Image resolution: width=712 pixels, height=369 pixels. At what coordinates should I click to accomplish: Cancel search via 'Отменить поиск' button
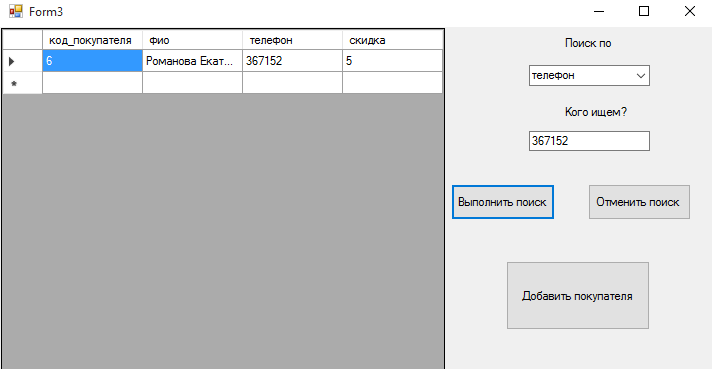(x=639, y=202)
